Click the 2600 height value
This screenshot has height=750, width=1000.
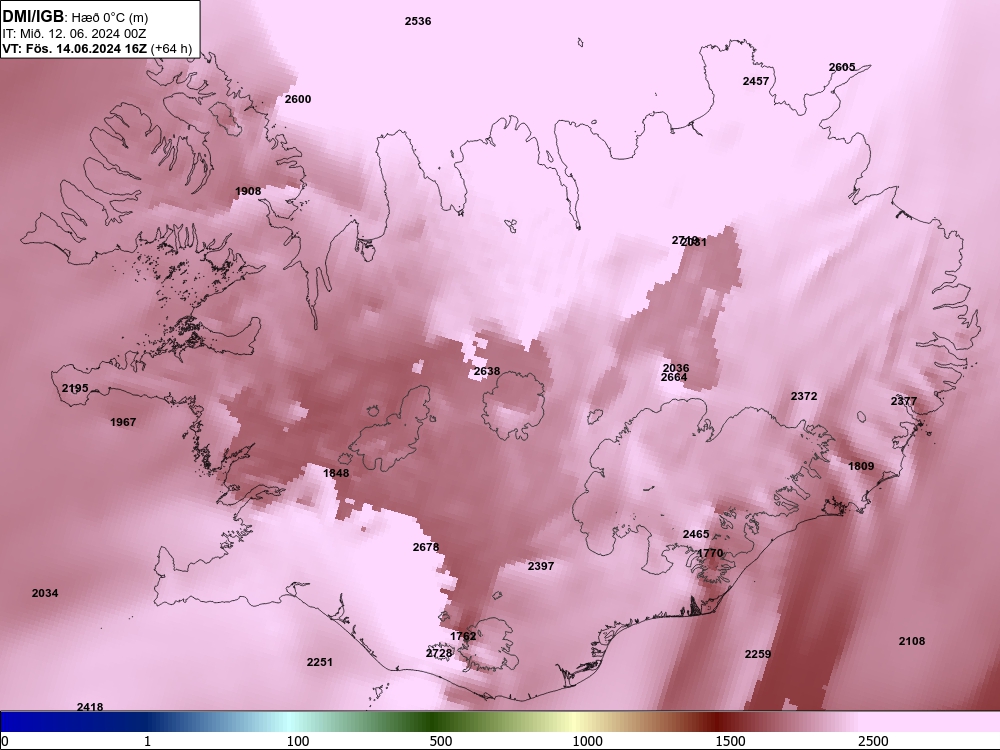click(x=298, y=99)
